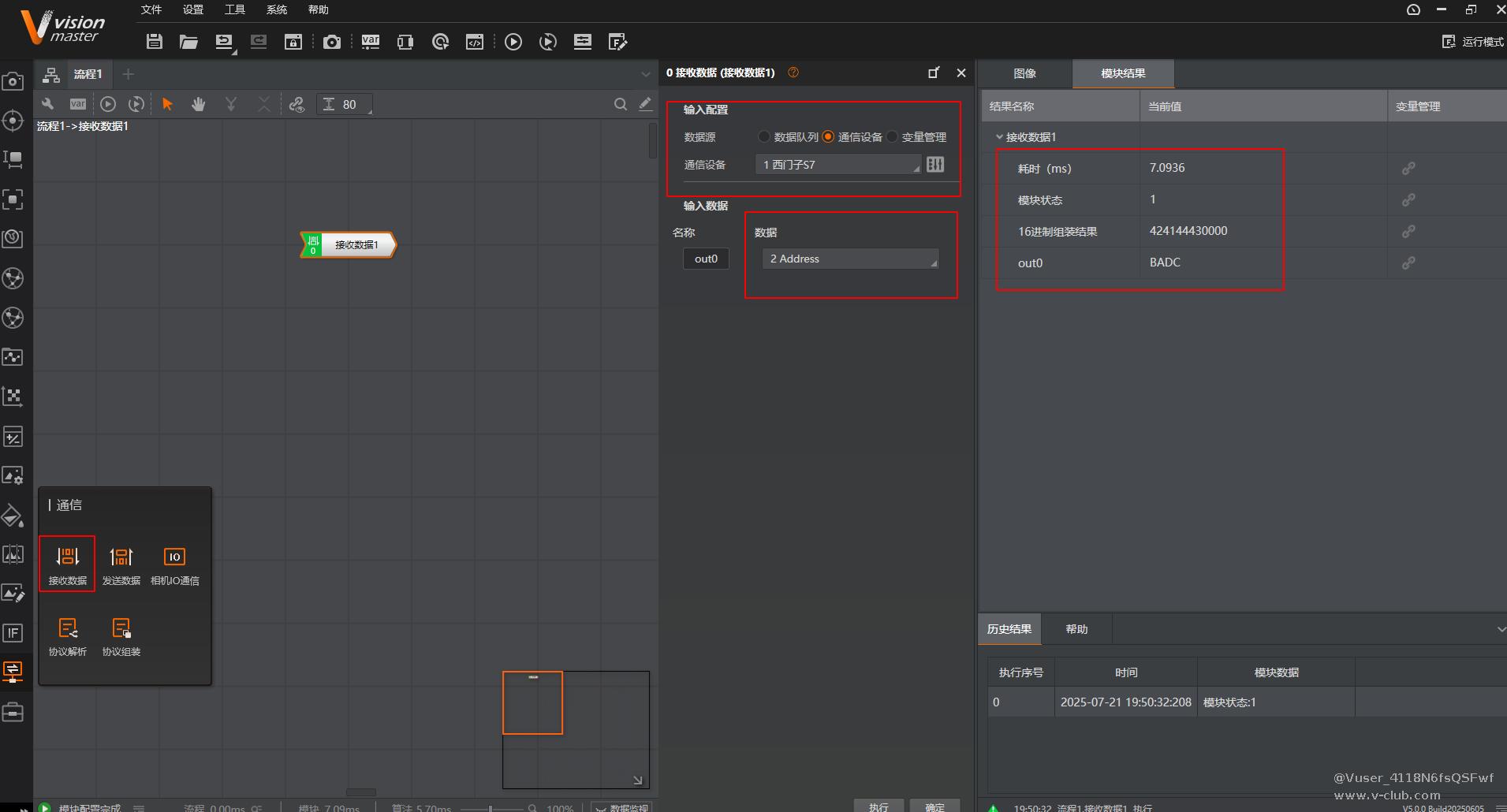Select the orange arrow pointer tool

(x=167, y=104)
